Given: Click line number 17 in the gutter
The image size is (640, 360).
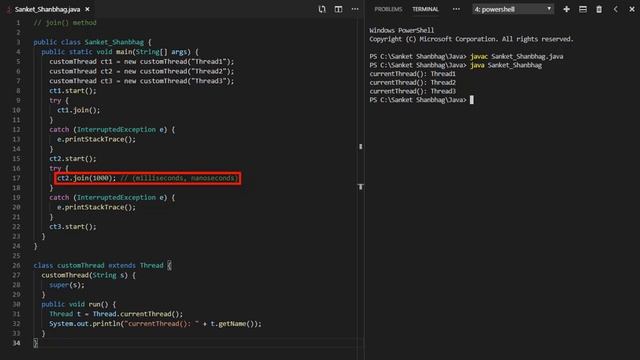Looking at the screenshot, I should pos(16,178).
